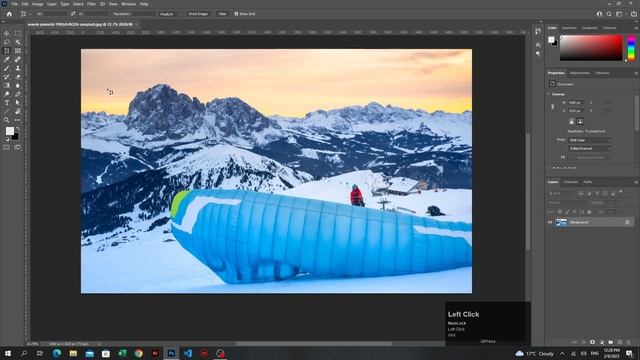Select the Dodge tool
640x360 pixels.
coord(7,94)
